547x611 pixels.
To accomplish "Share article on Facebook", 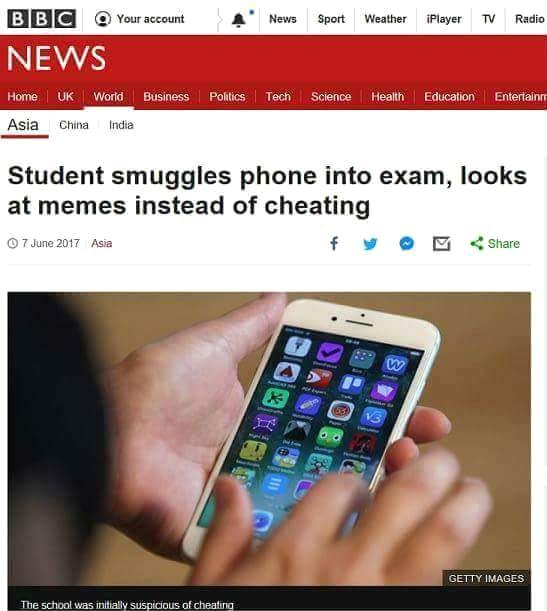I will point(334,244).
